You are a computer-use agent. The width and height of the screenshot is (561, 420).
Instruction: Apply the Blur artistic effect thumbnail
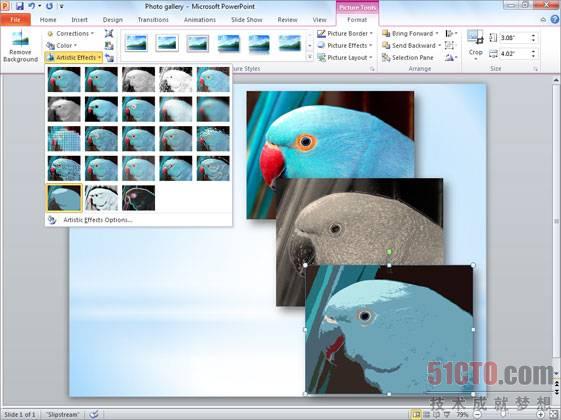click(213, 109)
